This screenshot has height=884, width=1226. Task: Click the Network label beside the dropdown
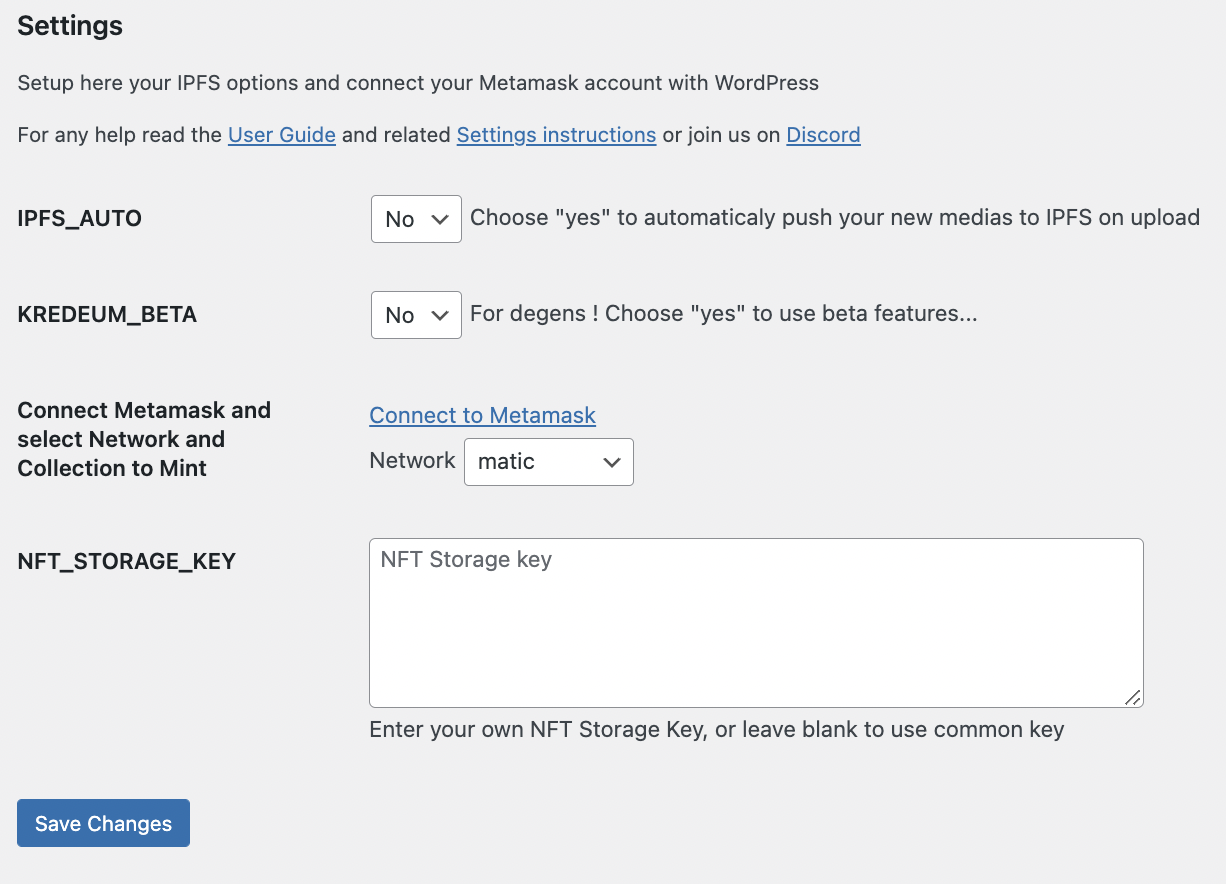click(412, 461)
